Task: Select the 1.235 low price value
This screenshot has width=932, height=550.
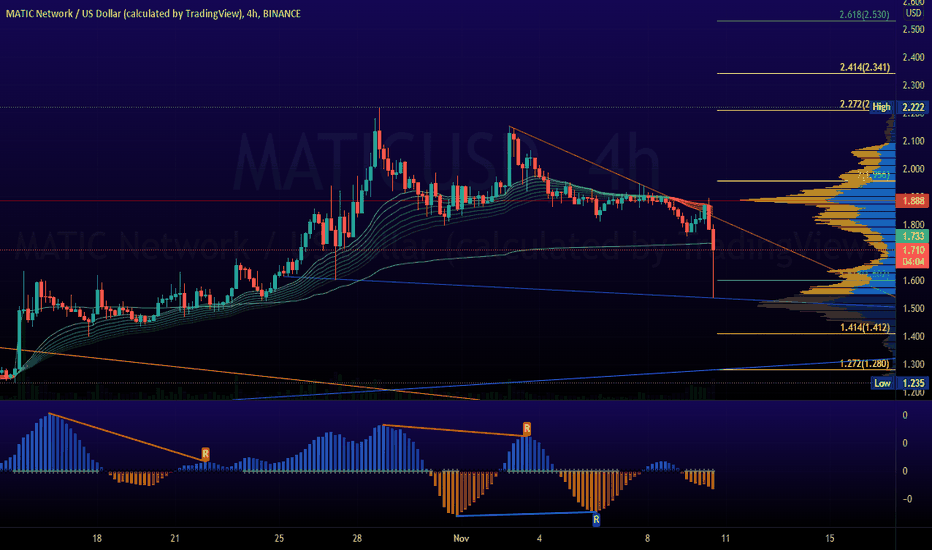Action: pos(914,383)
